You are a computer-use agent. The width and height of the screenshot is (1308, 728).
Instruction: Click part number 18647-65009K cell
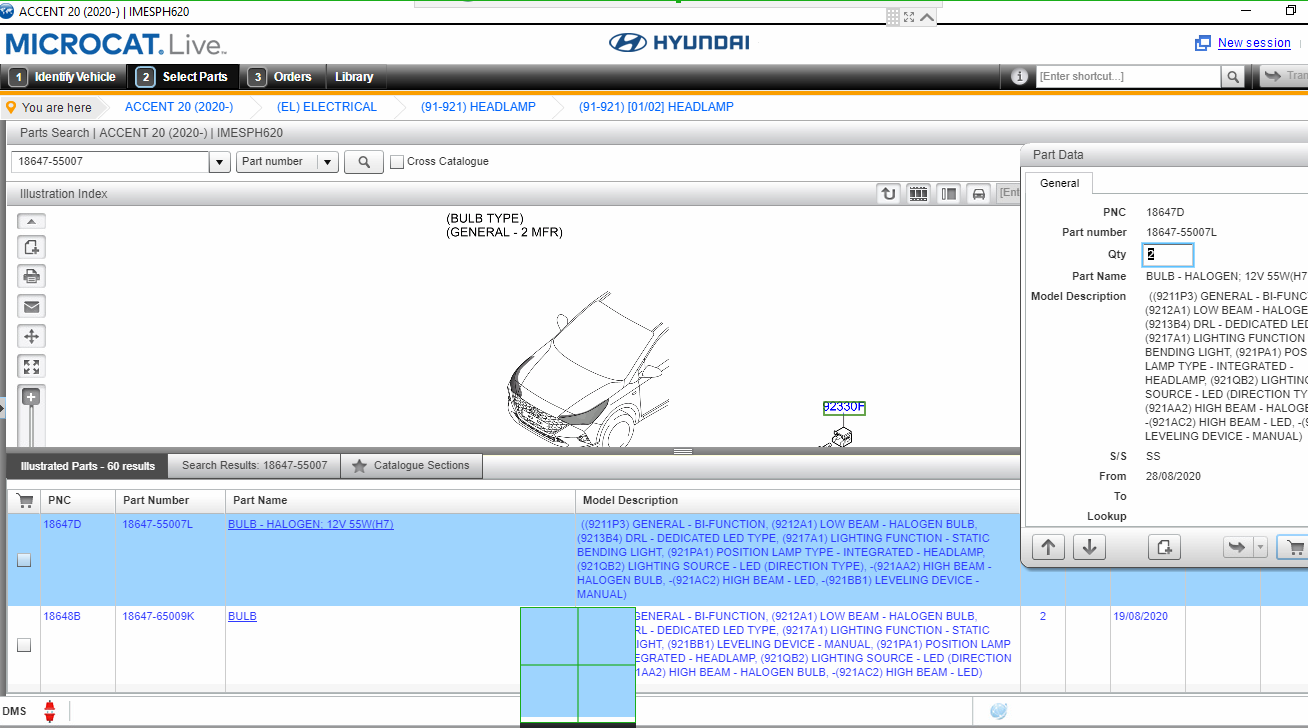point(158,617)
